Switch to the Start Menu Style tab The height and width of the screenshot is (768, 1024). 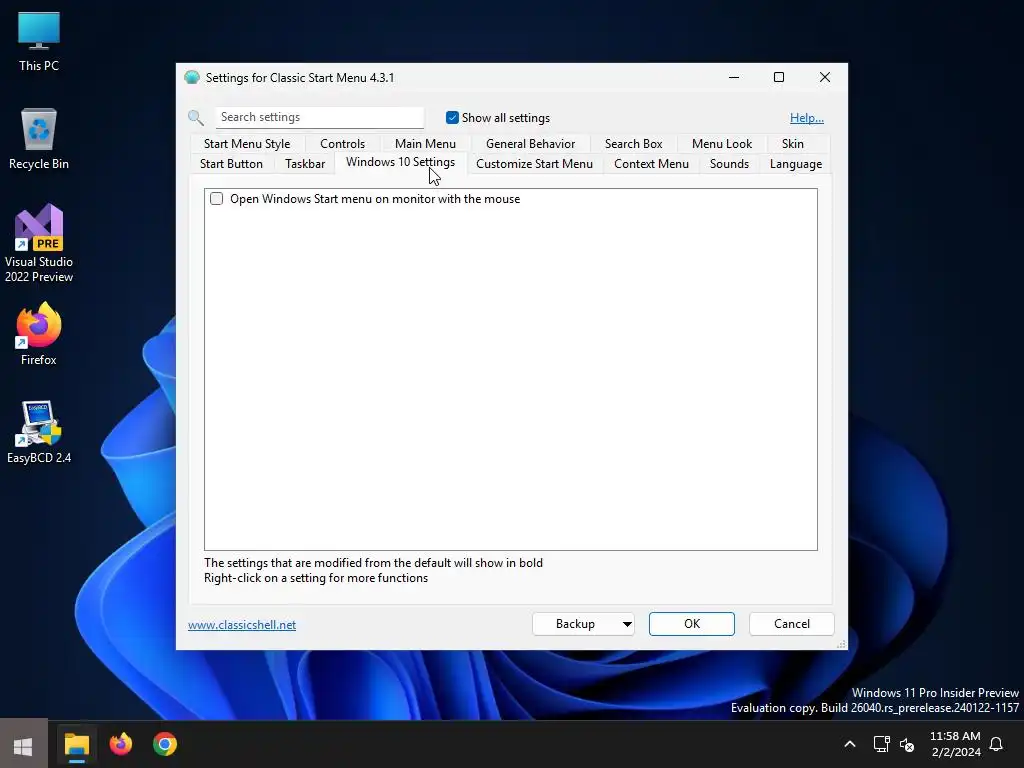[247, 144]
